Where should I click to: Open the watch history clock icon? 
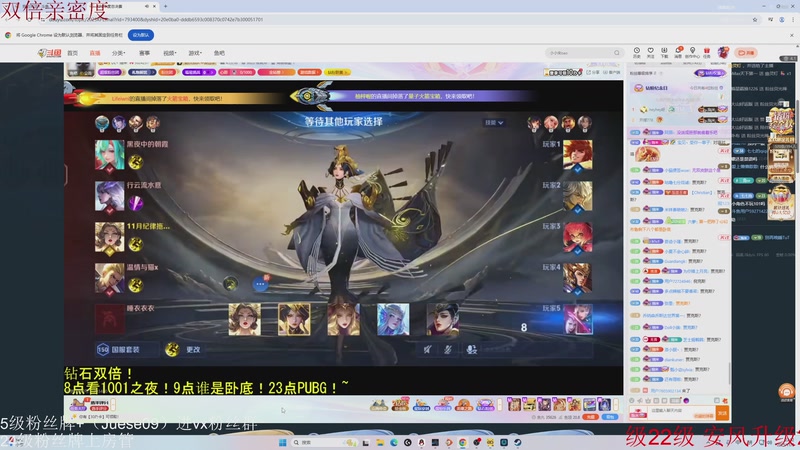coord(637,52)
